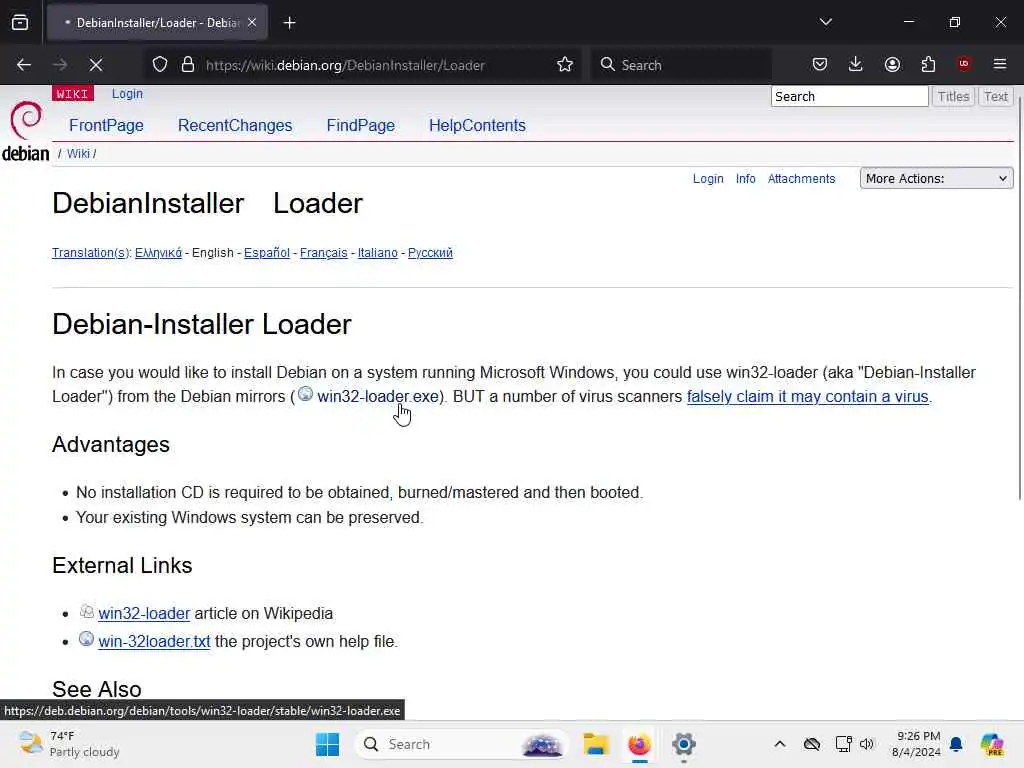Open File Explorer from taskbar

596,744
